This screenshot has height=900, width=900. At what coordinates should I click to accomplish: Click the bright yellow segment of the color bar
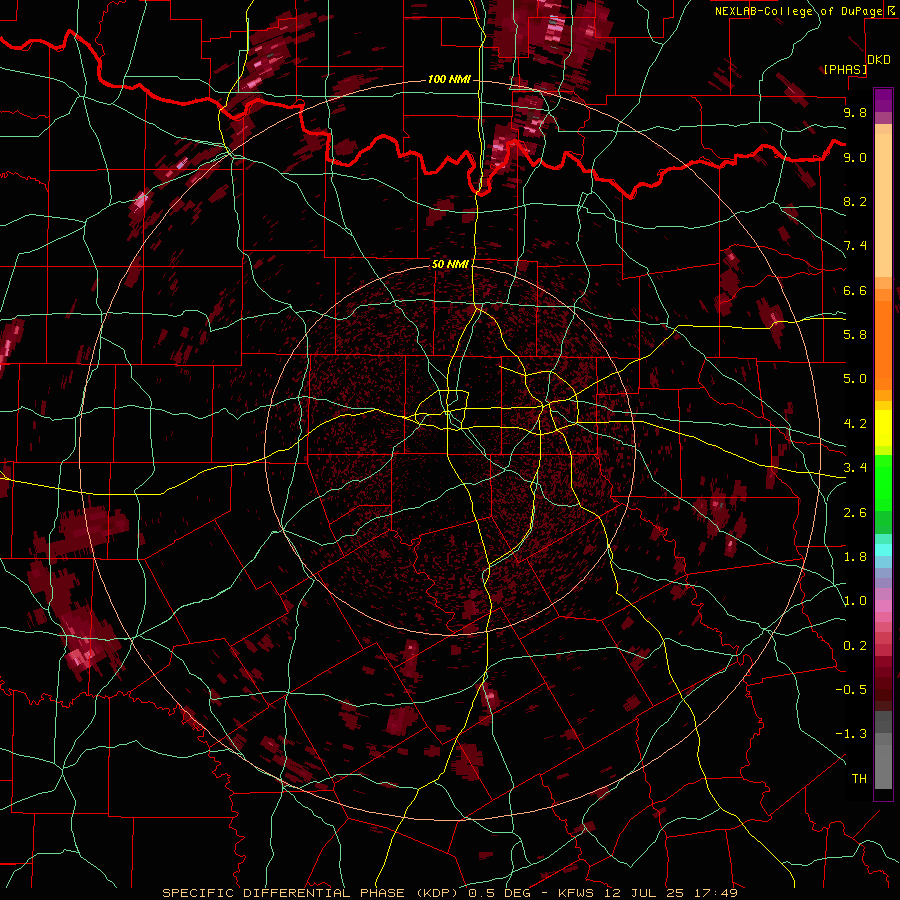click(883, 428)
